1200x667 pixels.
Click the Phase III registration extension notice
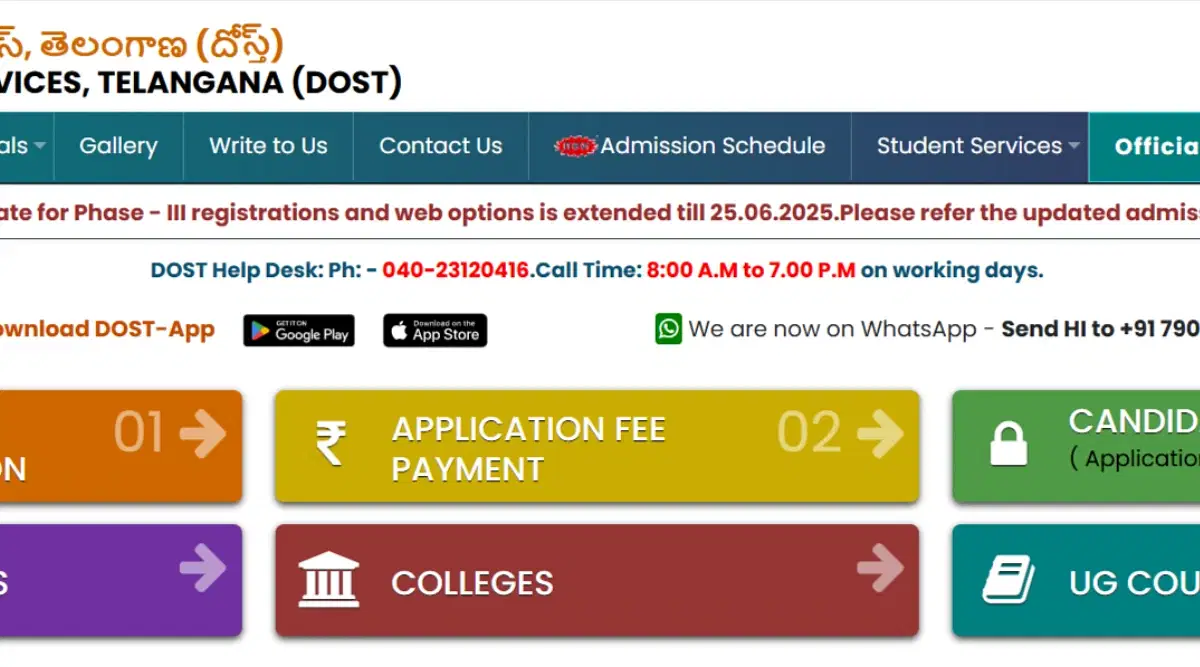point(600,212)
